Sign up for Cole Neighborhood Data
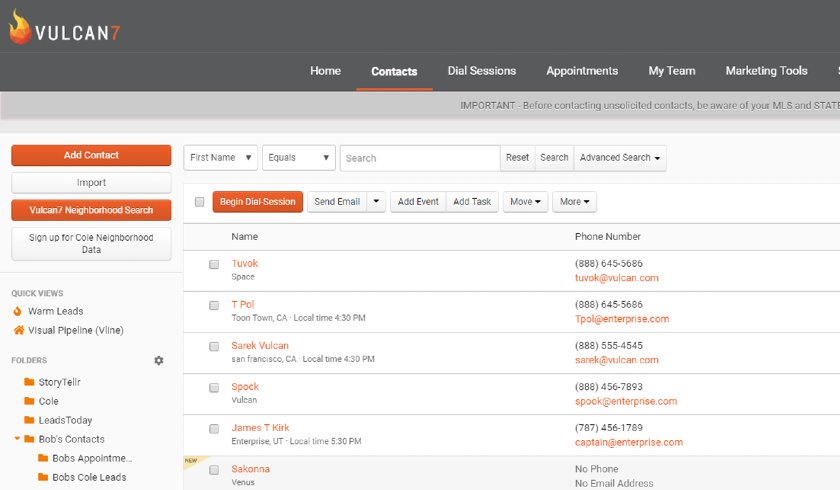This screenshot has width=840, height=490. click(91, 244)
